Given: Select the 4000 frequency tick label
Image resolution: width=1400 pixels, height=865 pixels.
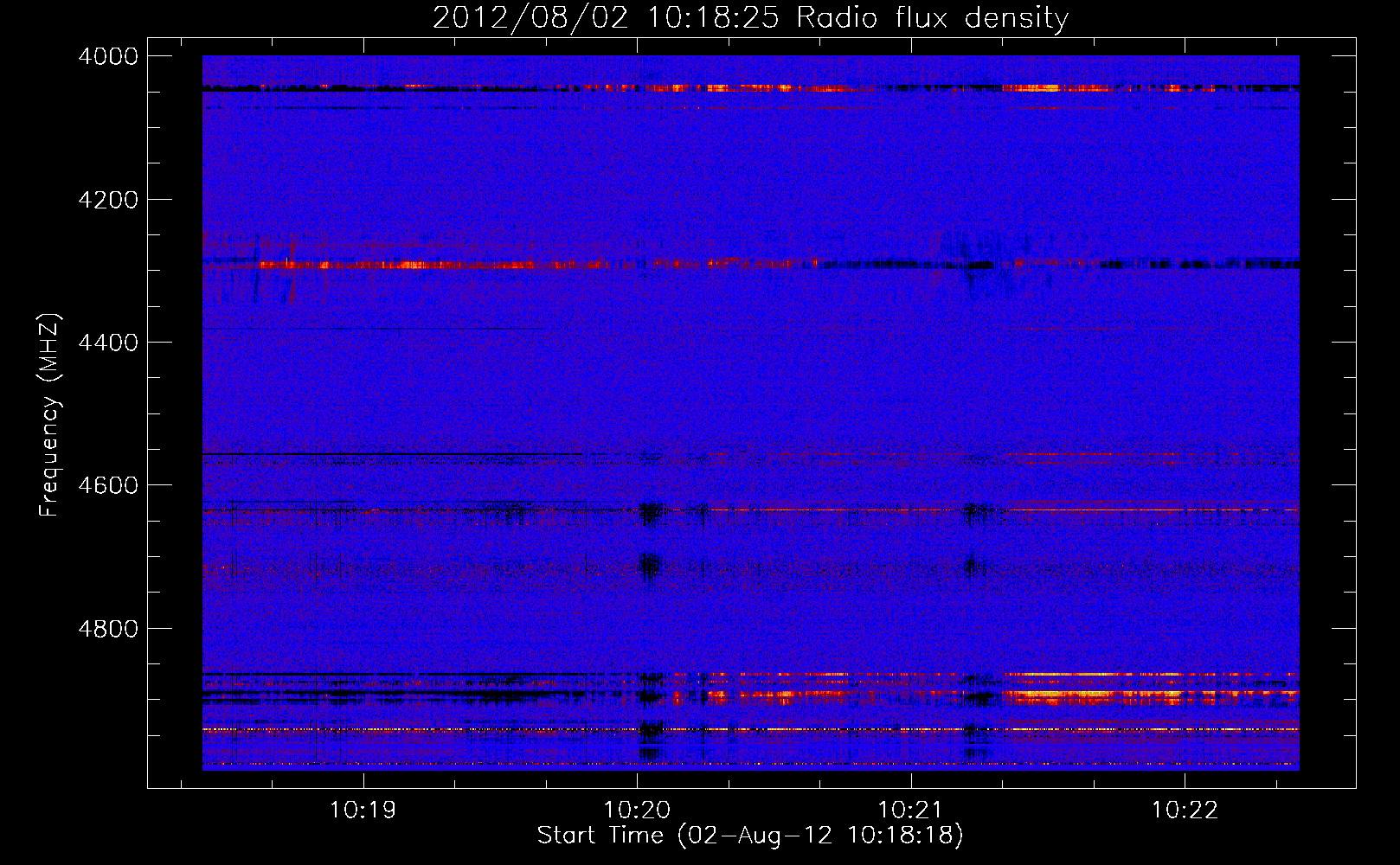Looking at the screenshot, I should coord(108,56).
